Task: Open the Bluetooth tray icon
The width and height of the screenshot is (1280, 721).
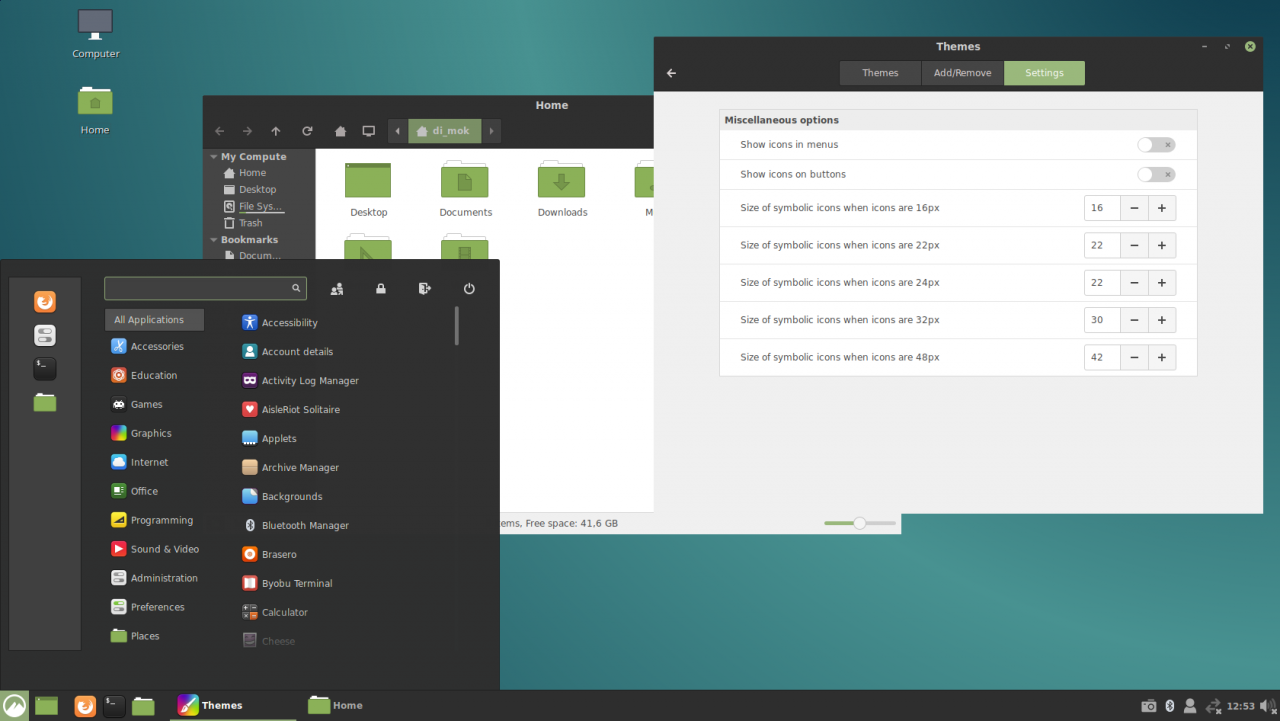Action: coord(1169,706)
